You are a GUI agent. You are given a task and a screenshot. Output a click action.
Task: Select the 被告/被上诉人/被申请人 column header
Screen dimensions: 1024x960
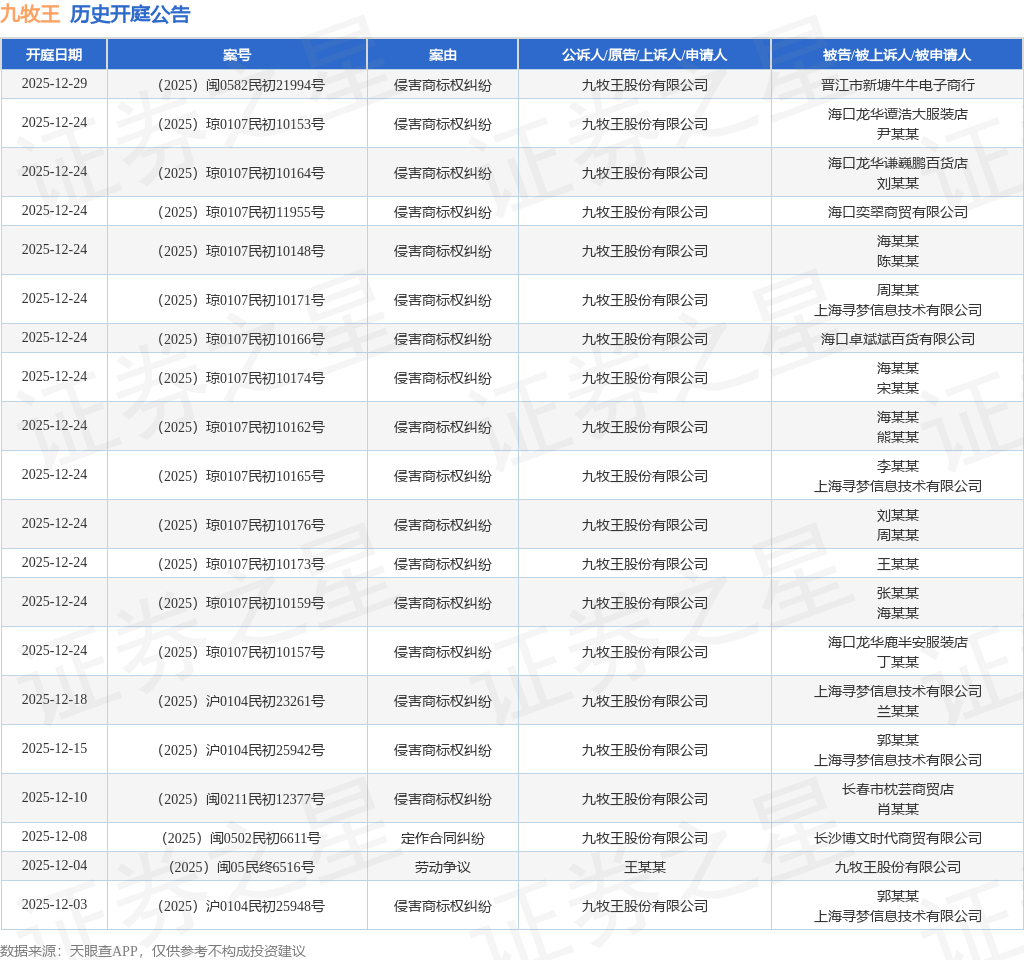pos(897,55)
